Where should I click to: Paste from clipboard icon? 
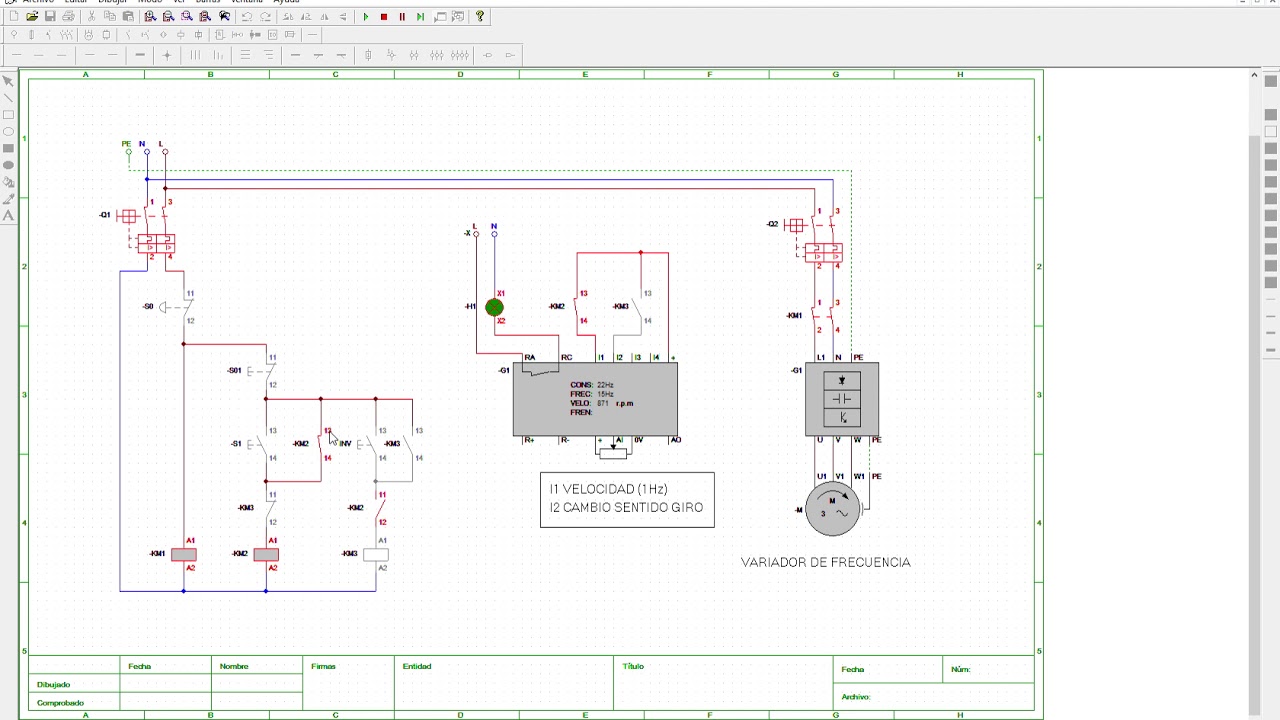(128, 16)
